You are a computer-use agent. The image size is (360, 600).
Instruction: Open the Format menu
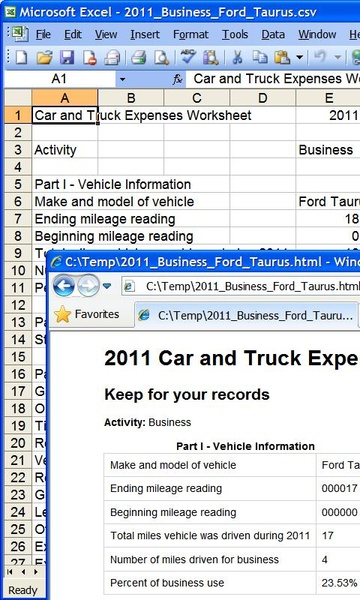coord(191,35)
